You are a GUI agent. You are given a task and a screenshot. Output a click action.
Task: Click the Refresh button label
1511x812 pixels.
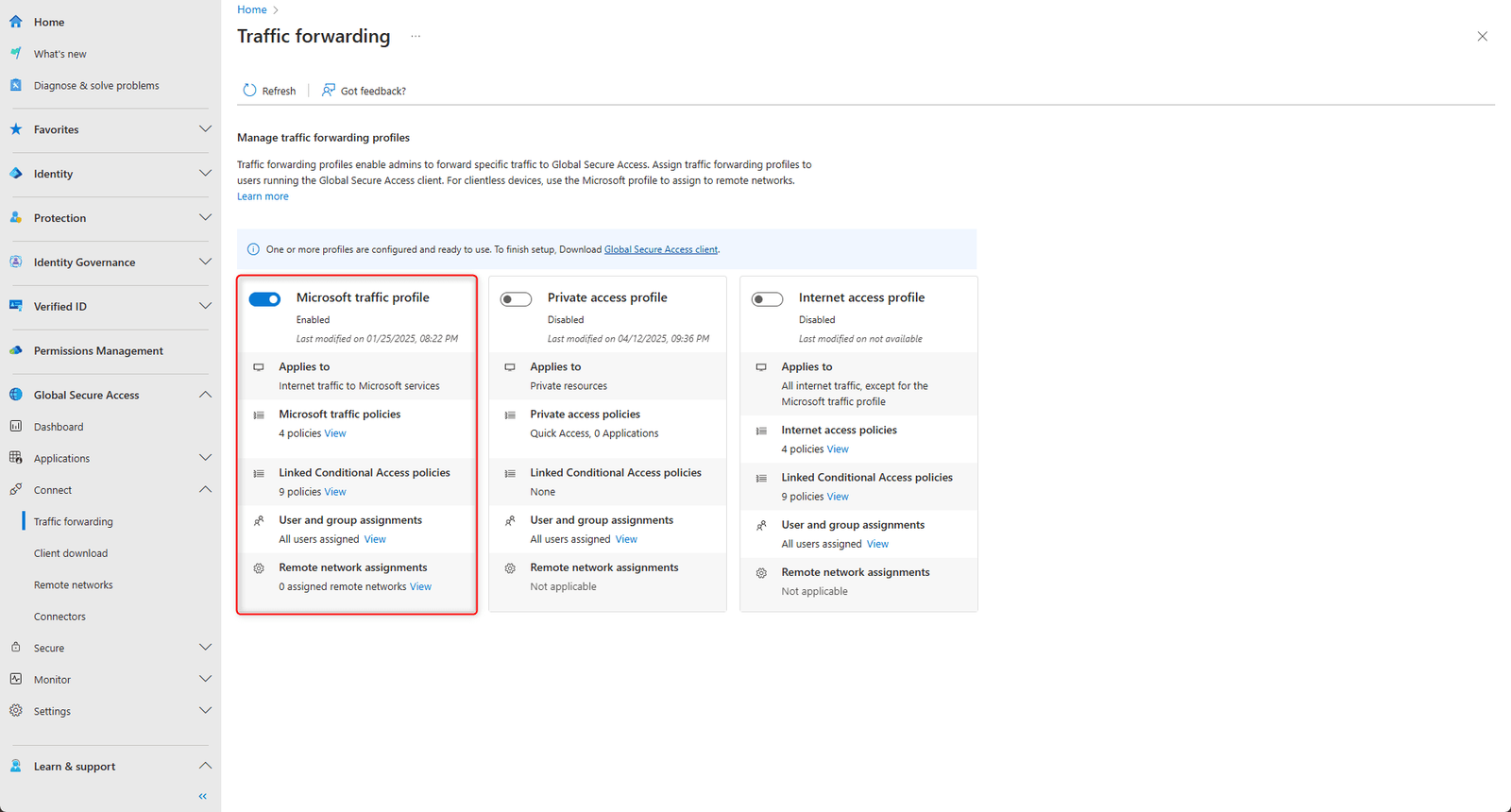pyautogui.click(x=279, y=92)
